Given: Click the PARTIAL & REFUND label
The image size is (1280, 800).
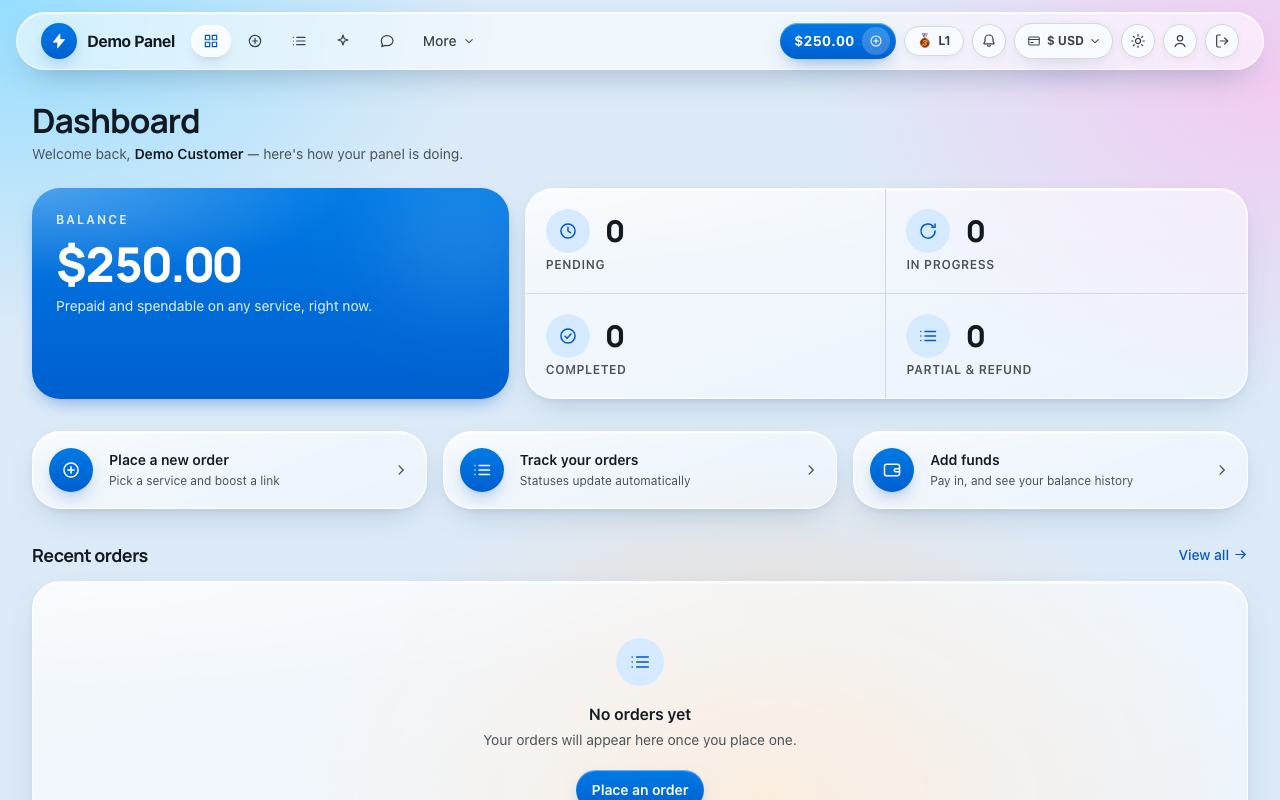Looking at the screenshot, I should point(969,370).
